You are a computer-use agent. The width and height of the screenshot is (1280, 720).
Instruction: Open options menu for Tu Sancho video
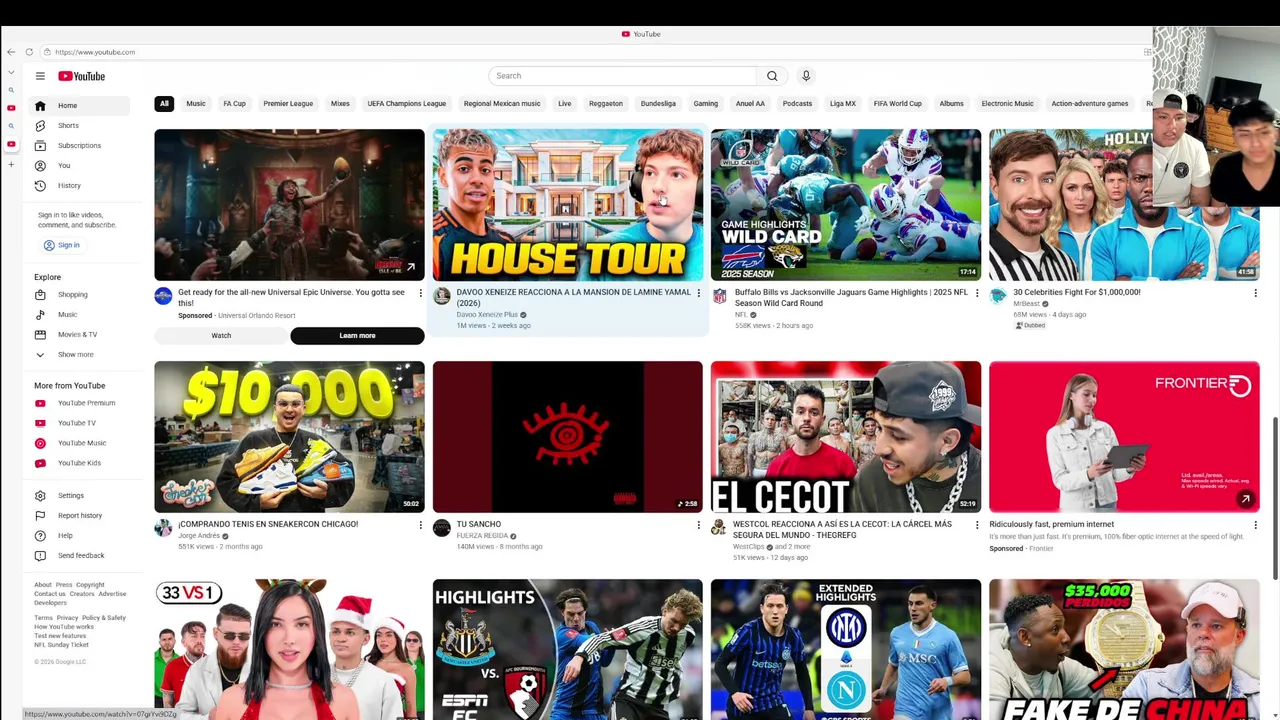698,525
